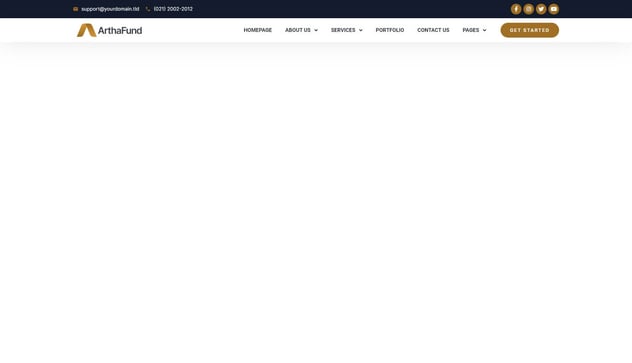Select the Pages menu label
This screenshot has height=363, width=632.
[471, 30]
